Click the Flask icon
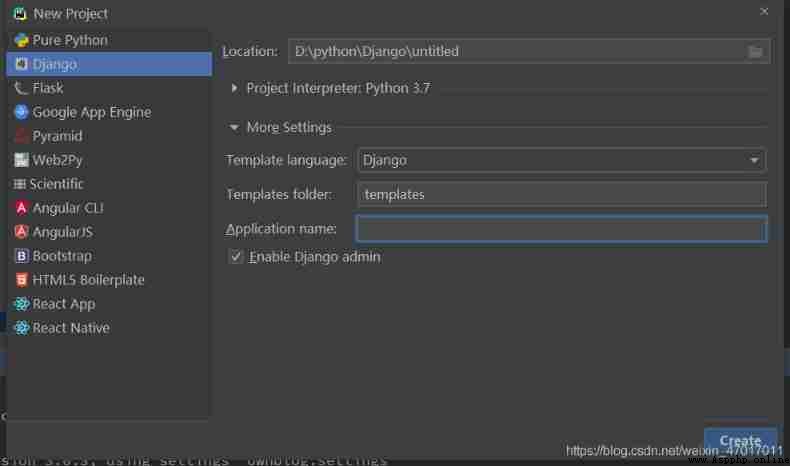Screen dimensions: 790x466 tap(21, 88)
